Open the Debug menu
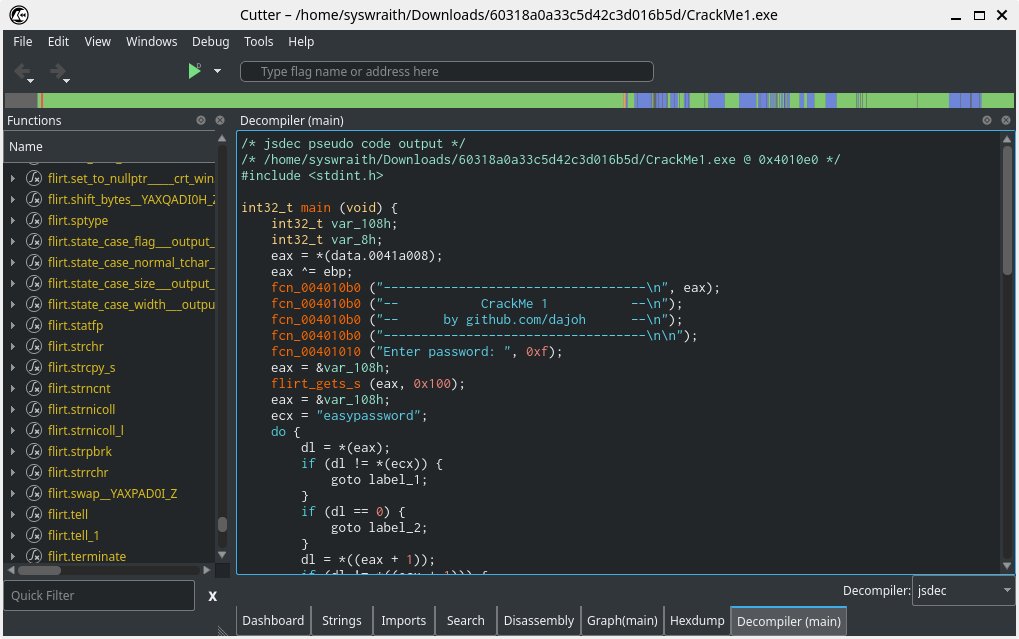 tap(211, 42)
